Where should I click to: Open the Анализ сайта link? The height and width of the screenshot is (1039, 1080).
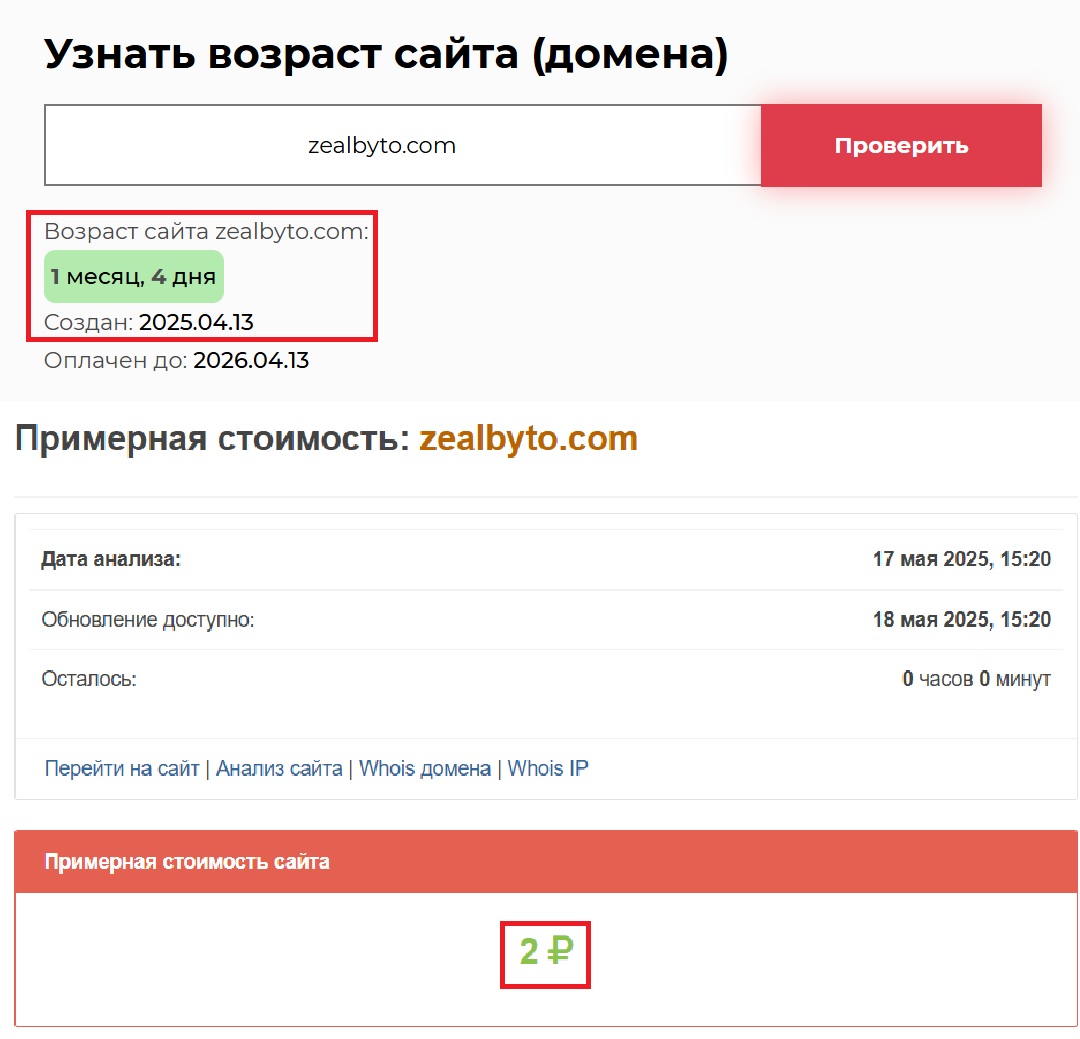(279, 769)
